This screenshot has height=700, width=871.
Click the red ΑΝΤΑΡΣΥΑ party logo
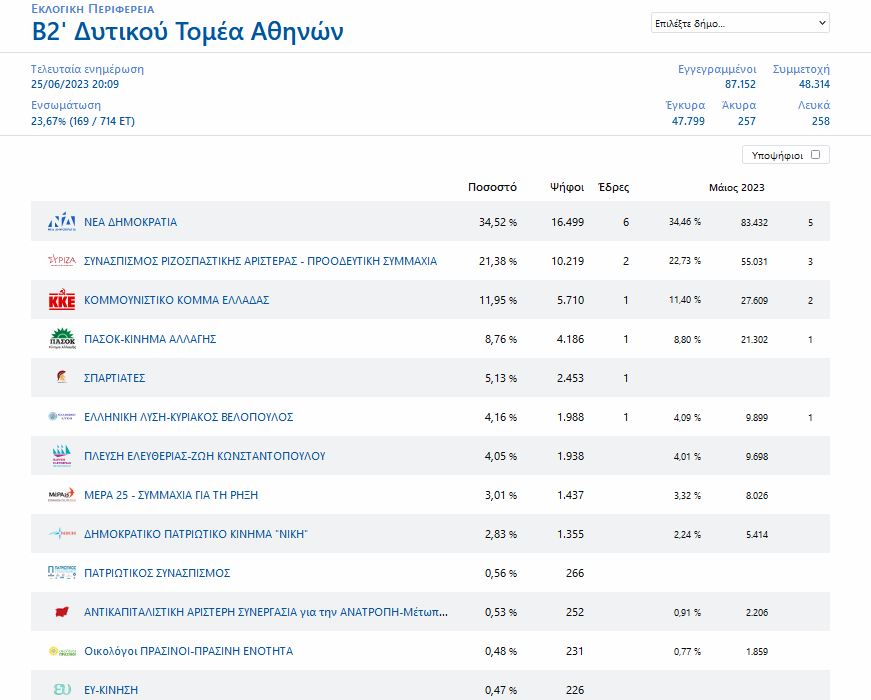coord(62,612)
